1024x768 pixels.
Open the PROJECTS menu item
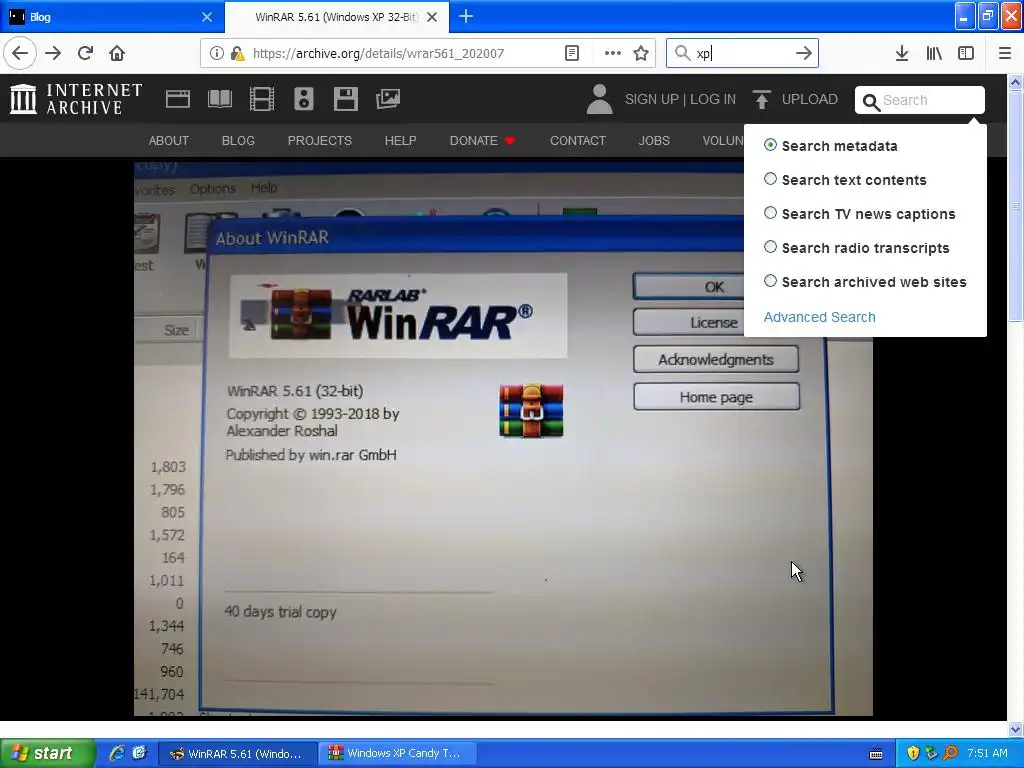[319, 140]
